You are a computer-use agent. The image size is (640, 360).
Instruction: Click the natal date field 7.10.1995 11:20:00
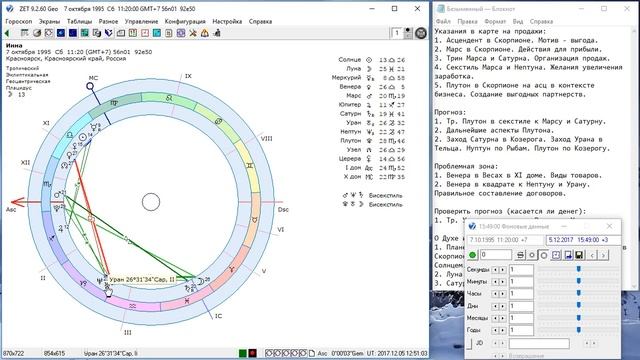tap(505, 240)
